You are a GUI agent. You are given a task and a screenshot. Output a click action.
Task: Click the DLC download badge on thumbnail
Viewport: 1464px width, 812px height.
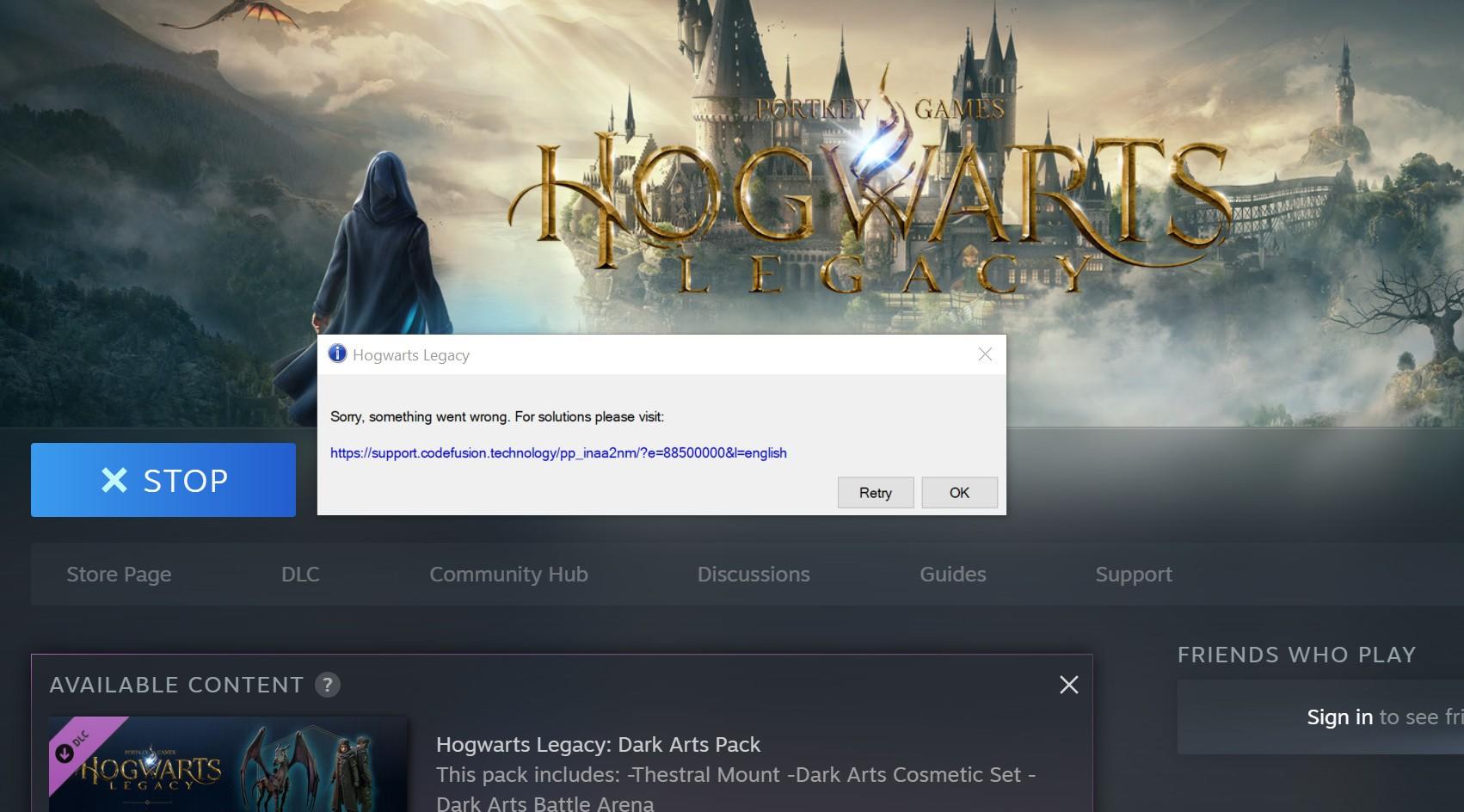tap(65, 753)
